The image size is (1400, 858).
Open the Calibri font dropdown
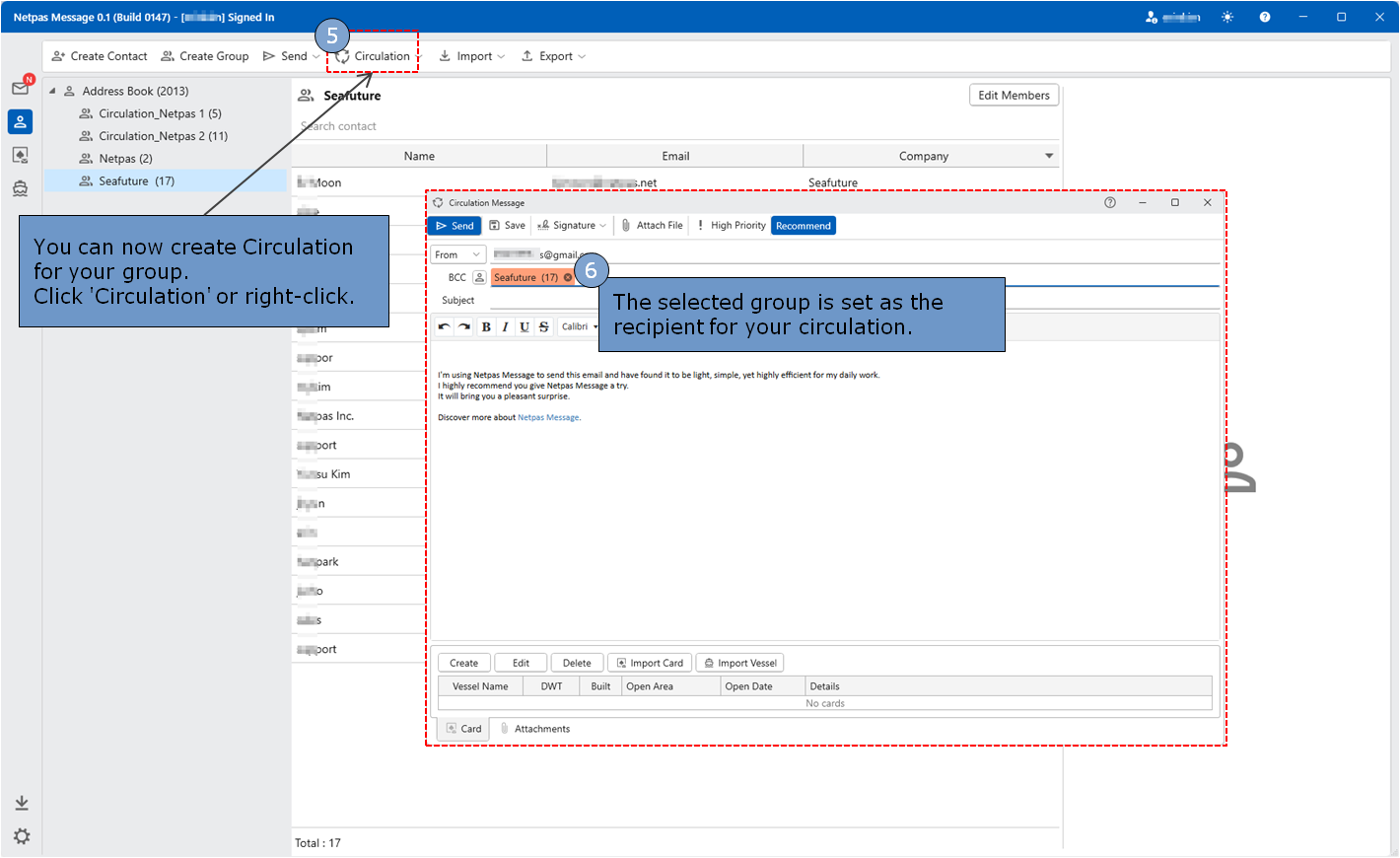(580, 326)
